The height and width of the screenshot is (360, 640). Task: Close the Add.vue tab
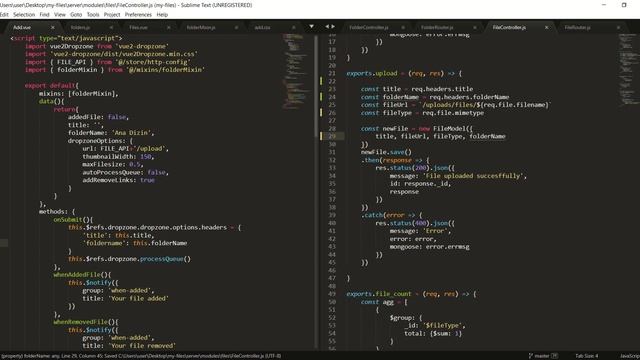[53, 27]
